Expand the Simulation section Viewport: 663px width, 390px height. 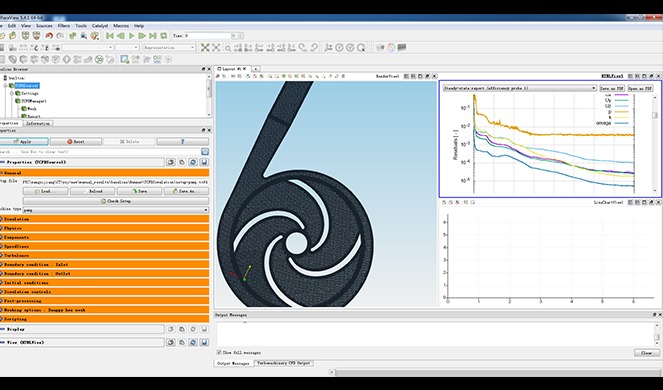[x=104, y=219]
